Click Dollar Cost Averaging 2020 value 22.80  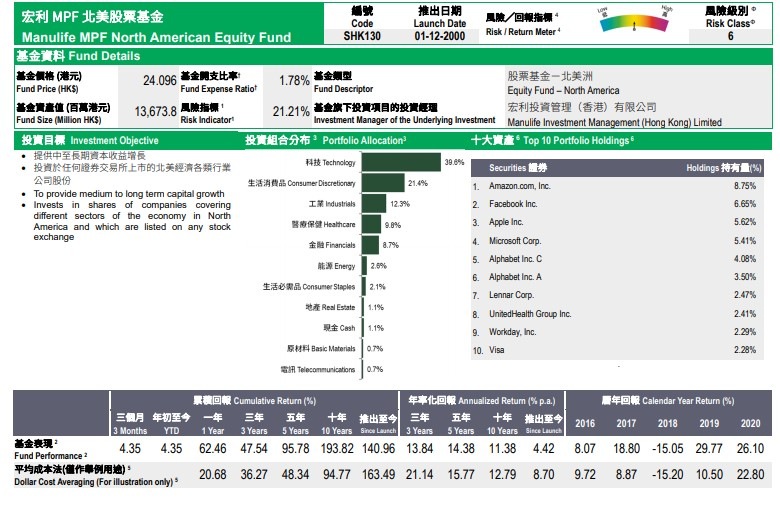click(x=750, y=475)
